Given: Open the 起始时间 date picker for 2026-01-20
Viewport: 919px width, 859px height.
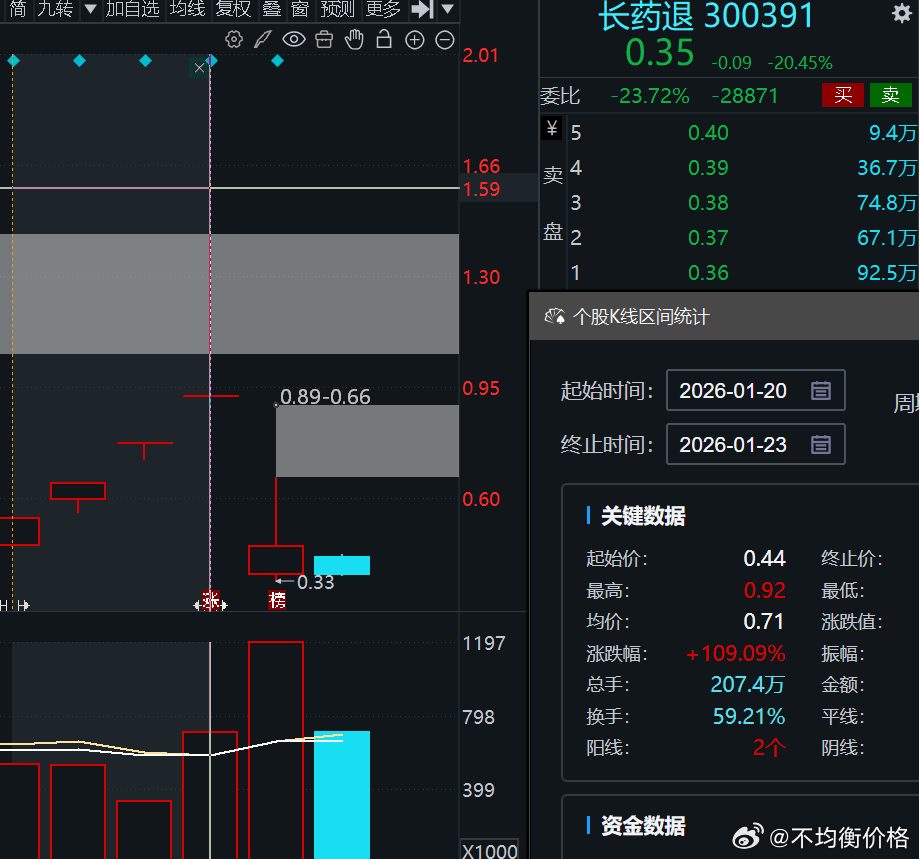Looking at the screenshot, I should click(x=820, y=390).
